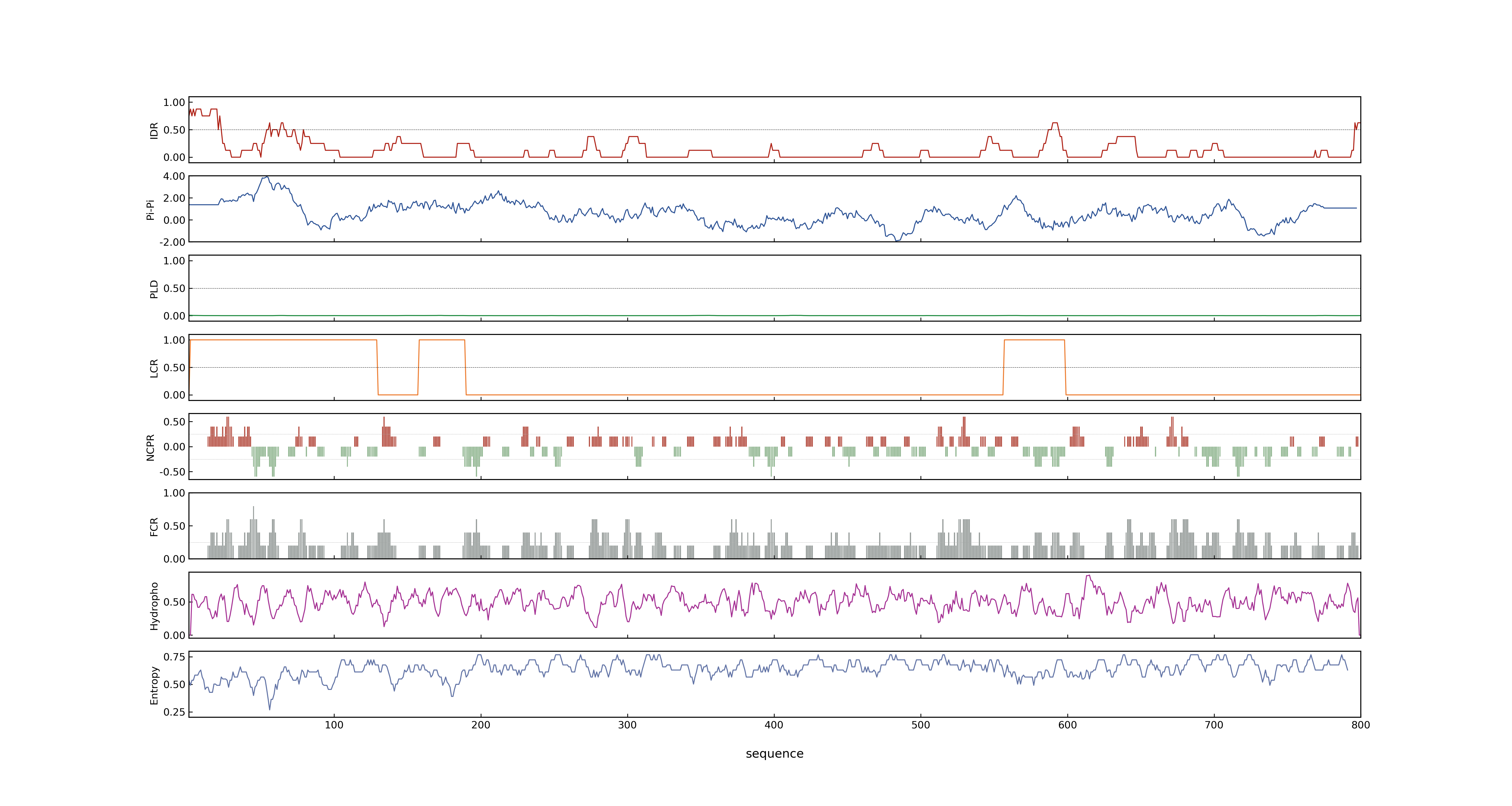
Task: Click the 400 x-axis tick label
Action: click(x=774, y=725)
